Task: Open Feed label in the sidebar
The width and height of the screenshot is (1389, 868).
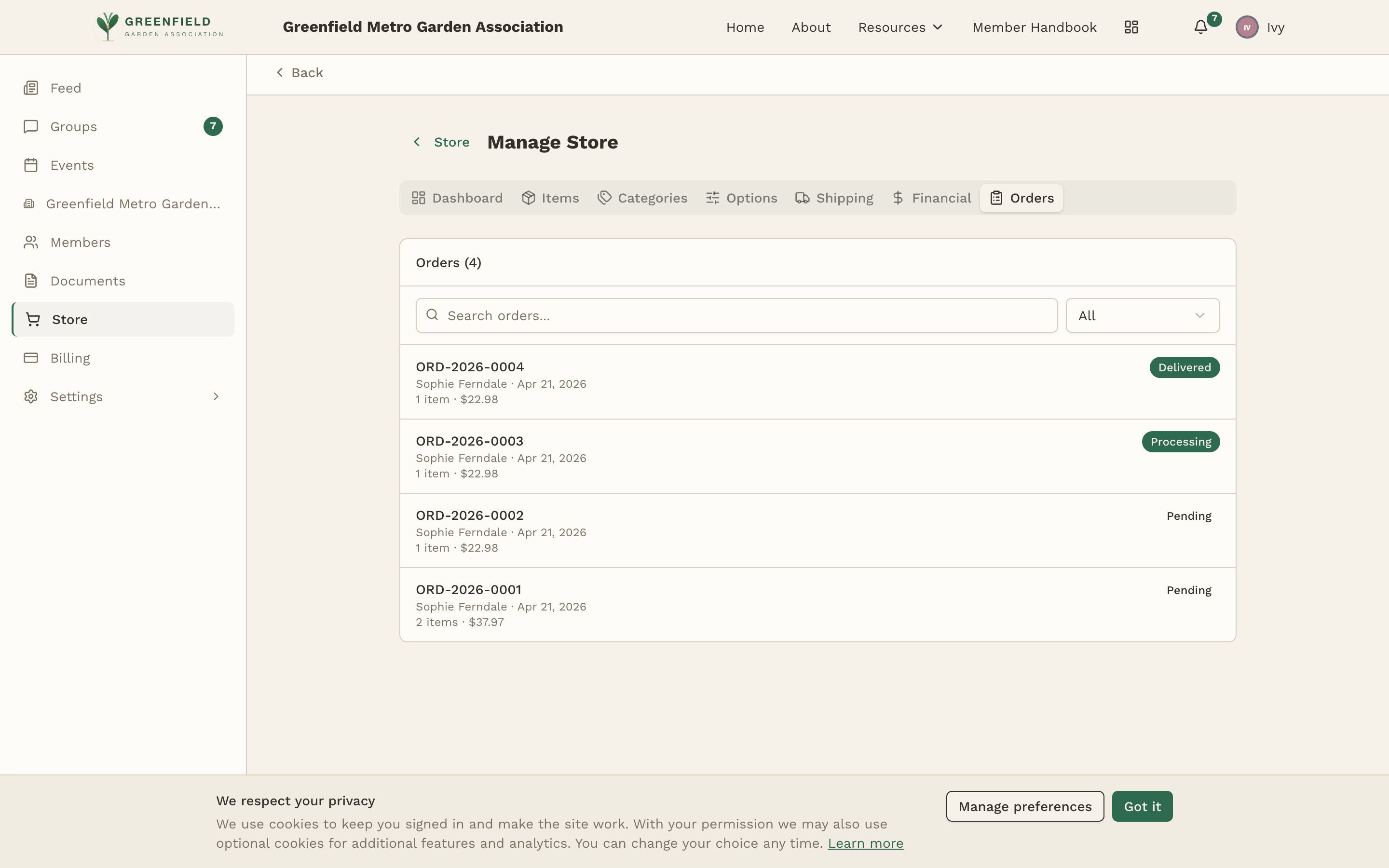Action: click(x=66, y=88)
